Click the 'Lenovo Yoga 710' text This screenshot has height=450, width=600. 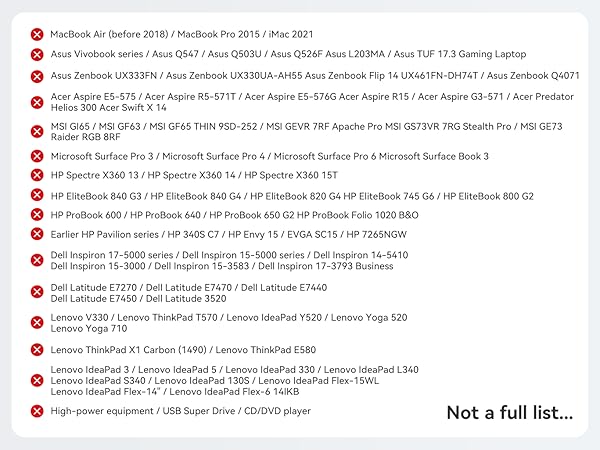89,328
